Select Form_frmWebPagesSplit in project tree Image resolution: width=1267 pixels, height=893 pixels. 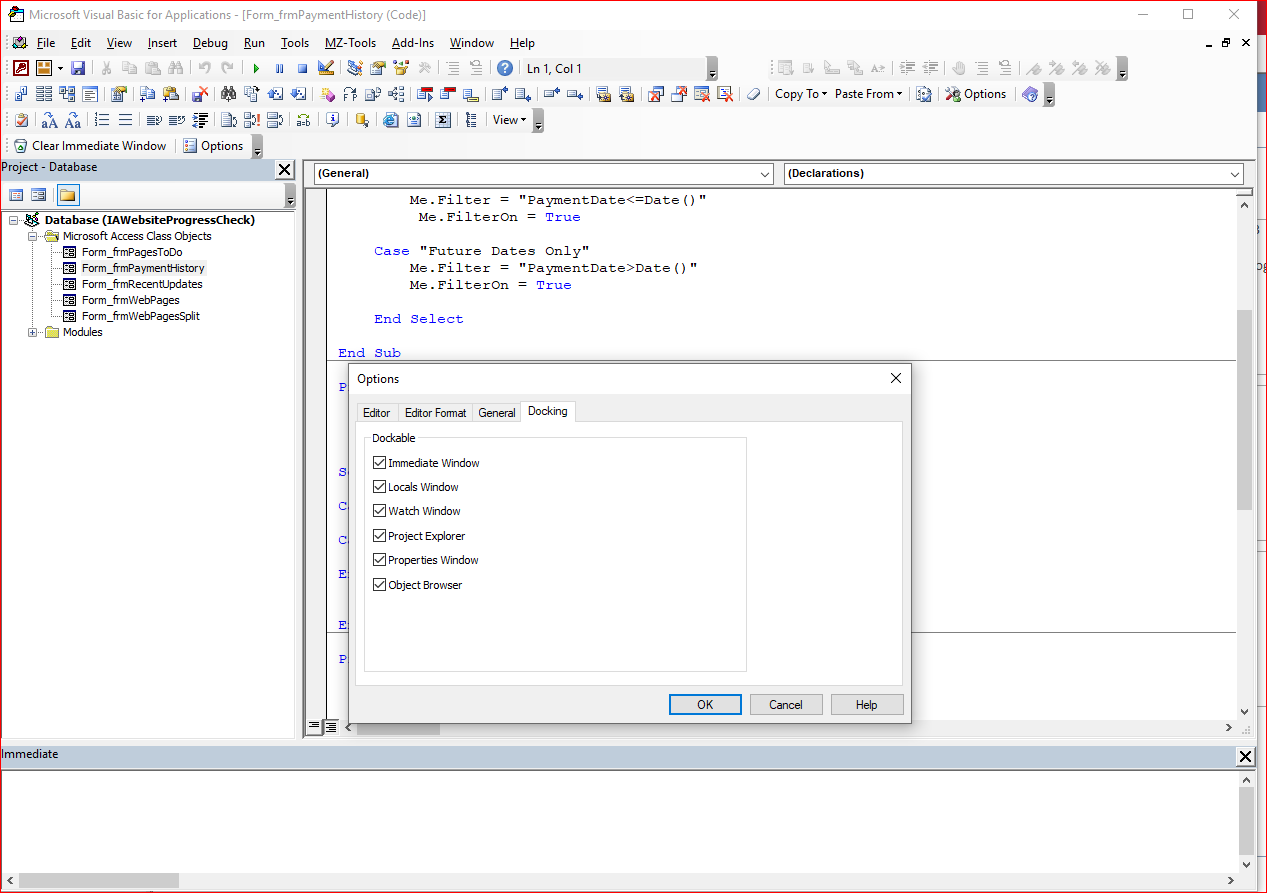[x=140, y=316]
